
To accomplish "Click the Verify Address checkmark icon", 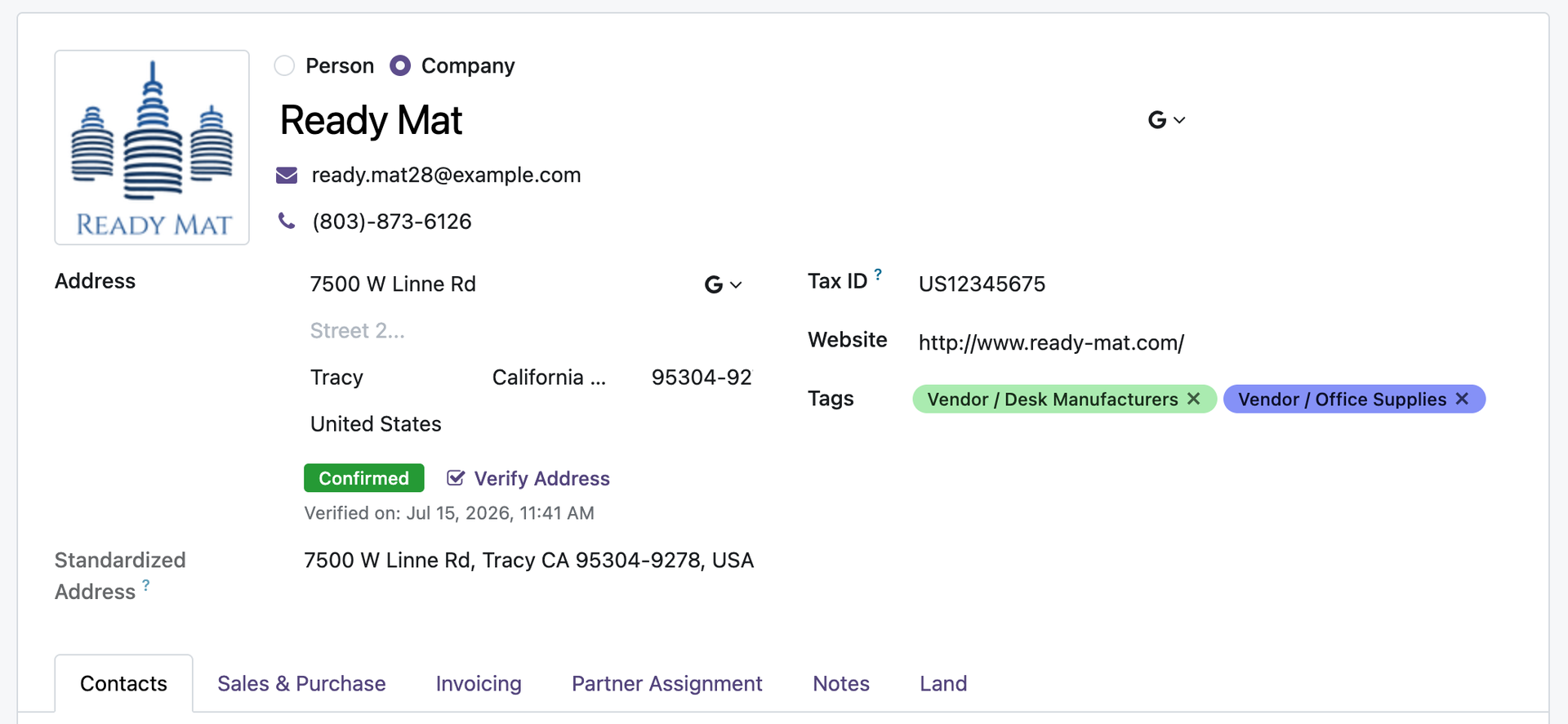I will coord(456,478).
